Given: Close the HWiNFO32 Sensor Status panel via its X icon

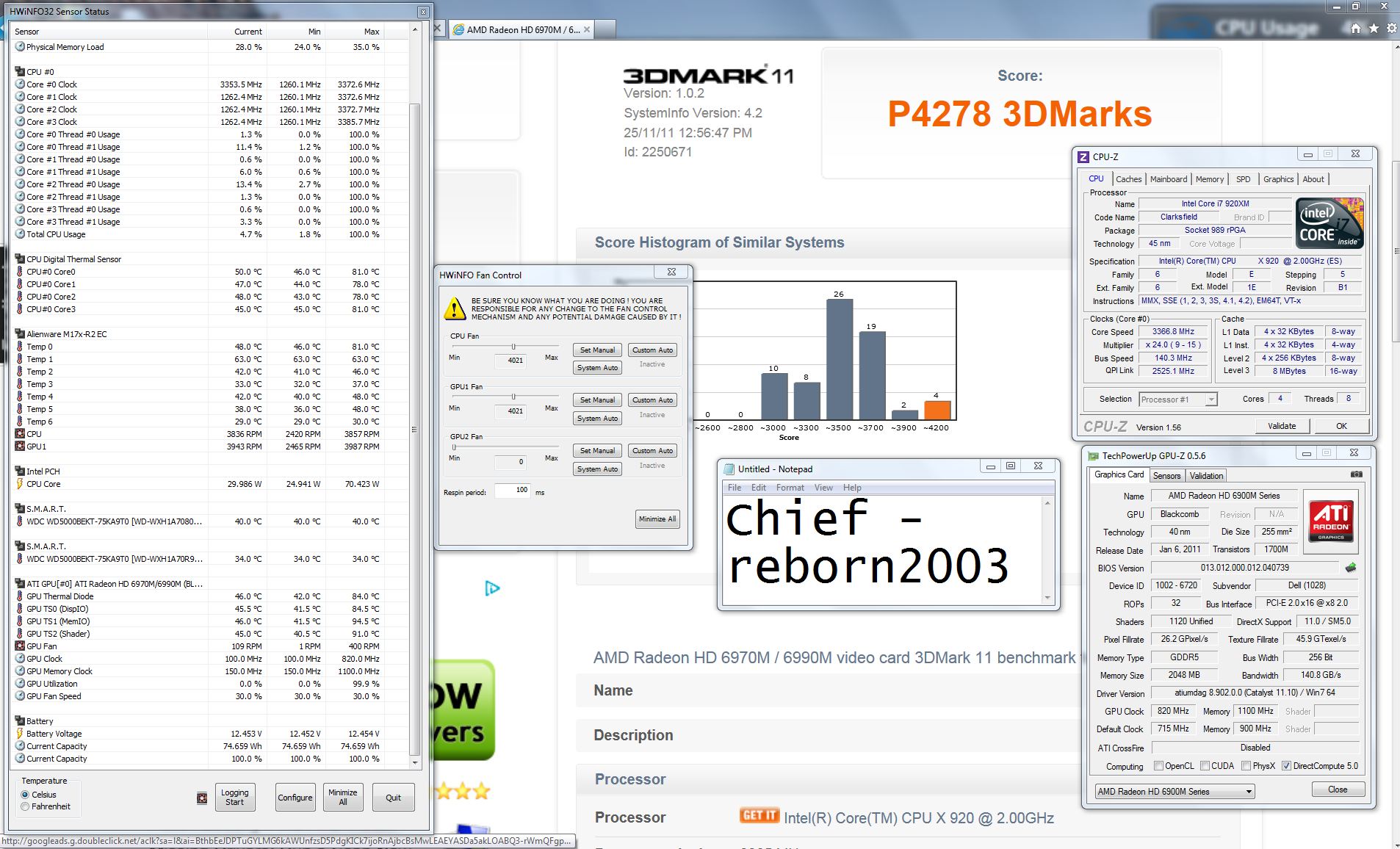Looking at the screenshot, I should 423,12.
